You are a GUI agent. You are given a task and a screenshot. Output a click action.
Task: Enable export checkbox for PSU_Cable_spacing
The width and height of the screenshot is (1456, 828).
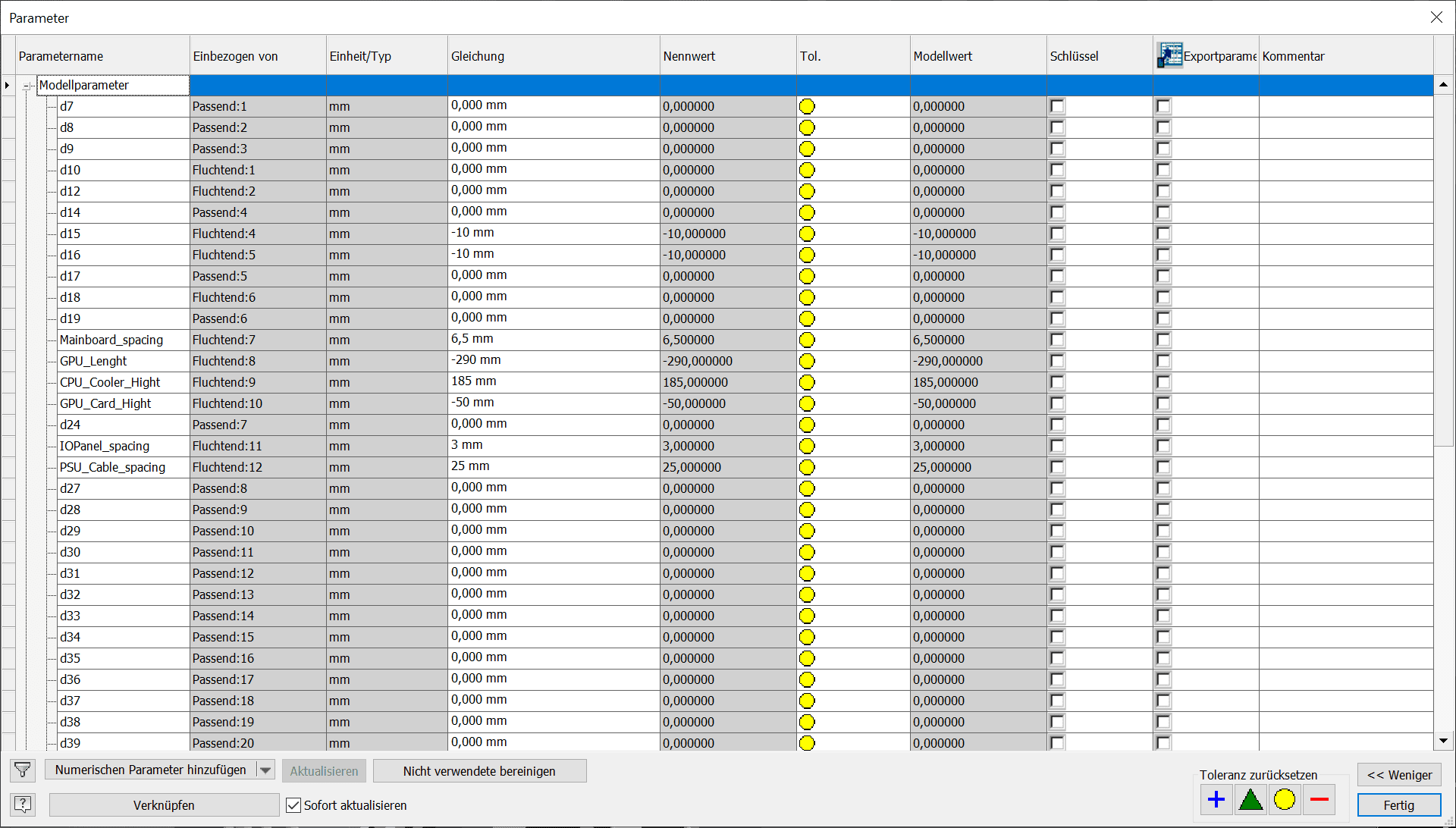pos(1164,467)
